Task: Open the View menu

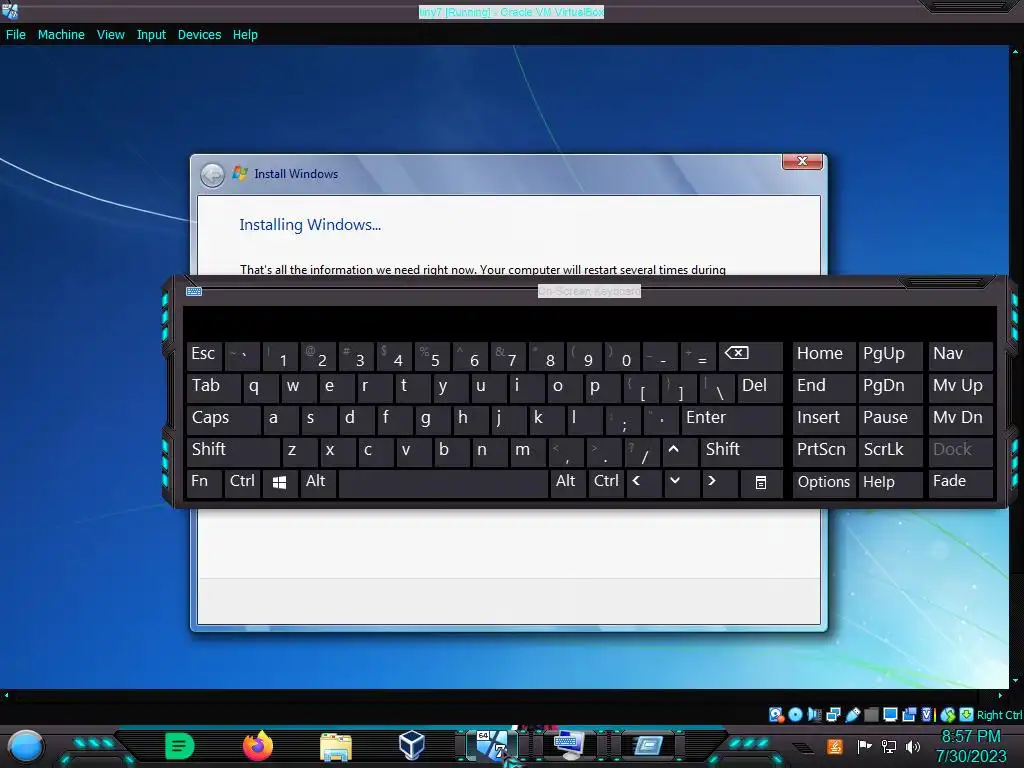Action: pyautogui.click(x=110, y=35)
